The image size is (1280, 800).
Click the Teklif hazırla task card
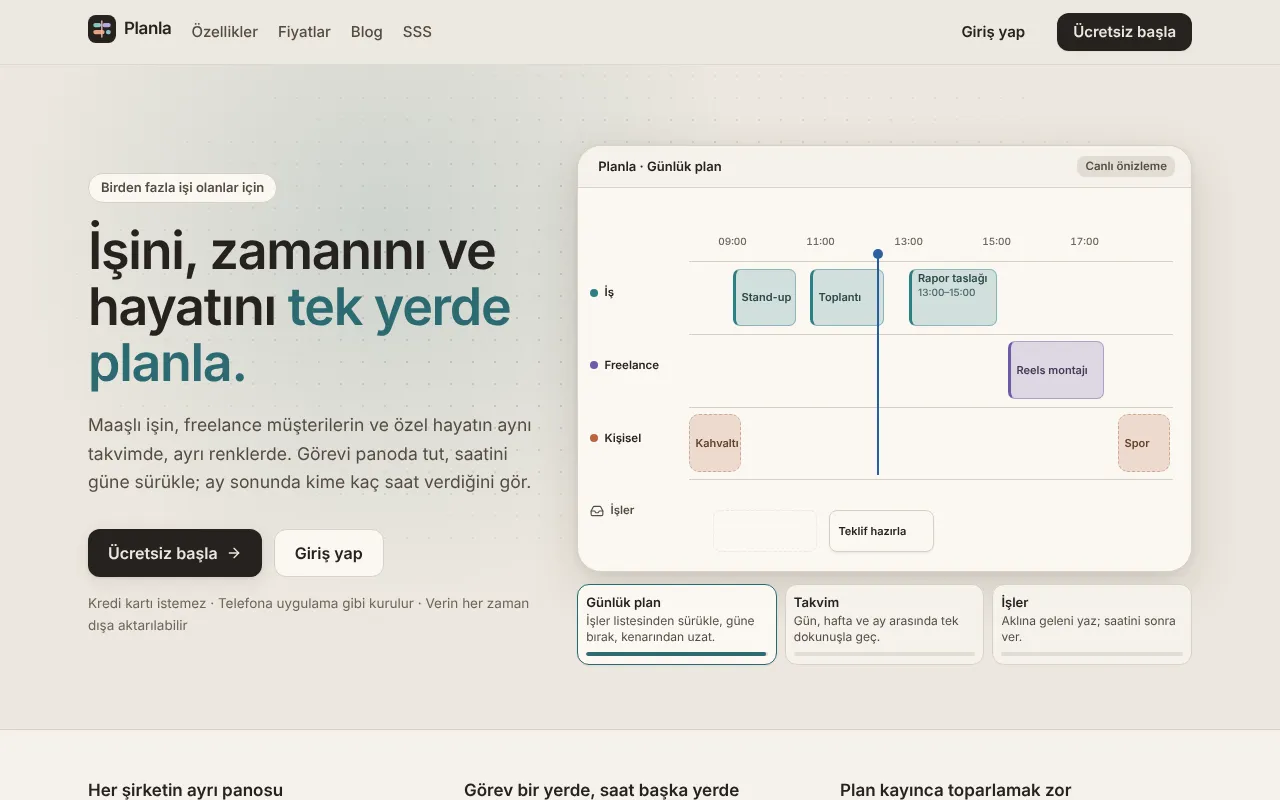pos(881,531)
